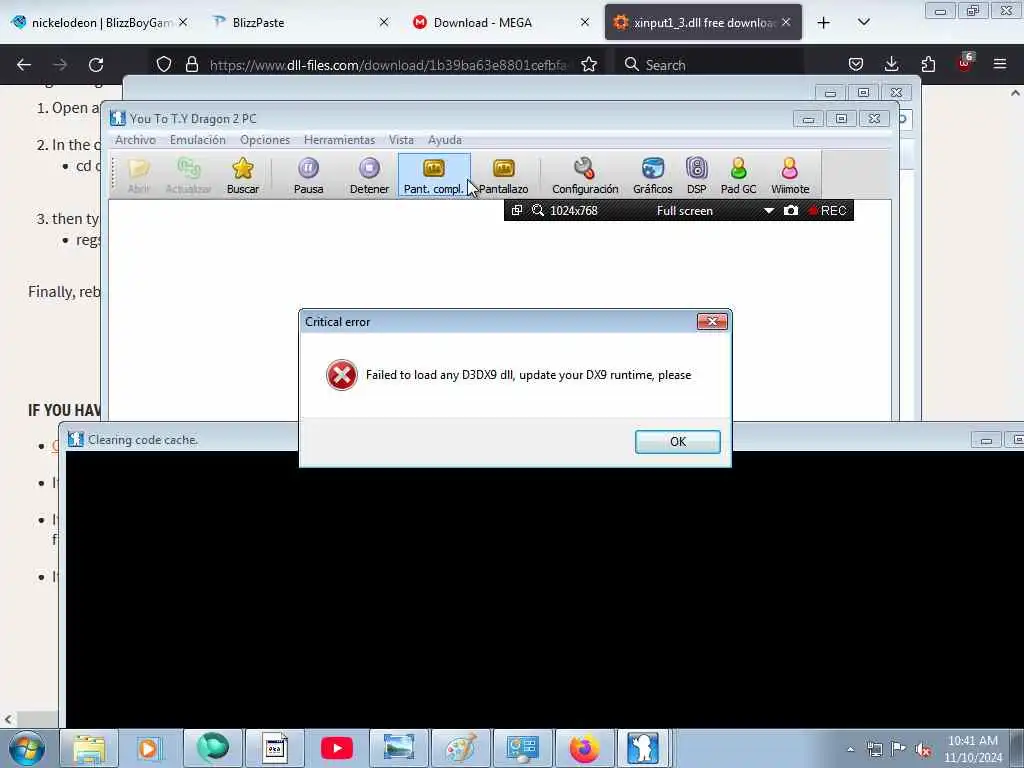Open Wiimote settings
1024x768 pixels.
[790, 176]
